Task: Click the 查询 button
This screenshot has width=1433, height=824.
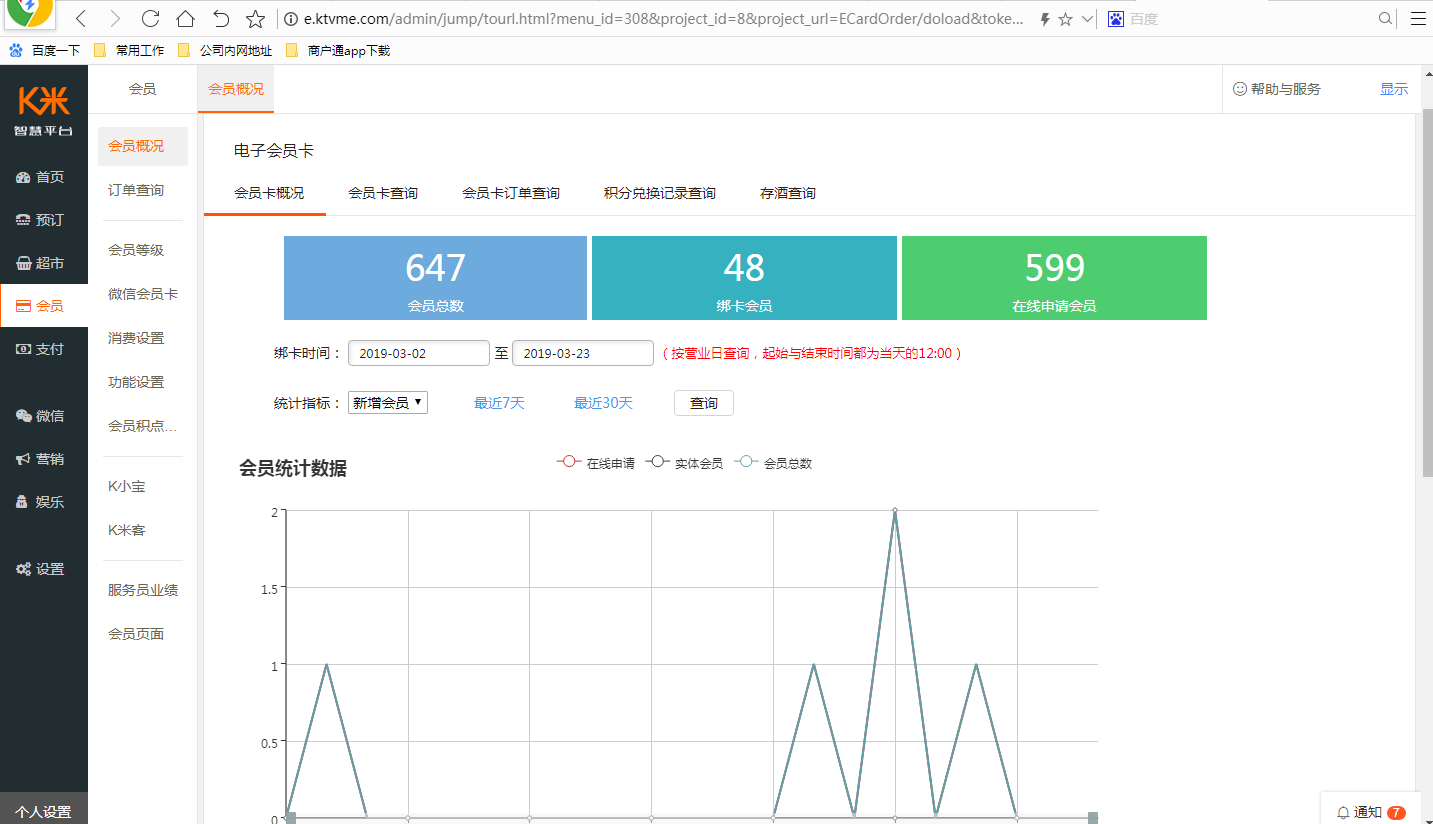Action: [704, 403]
